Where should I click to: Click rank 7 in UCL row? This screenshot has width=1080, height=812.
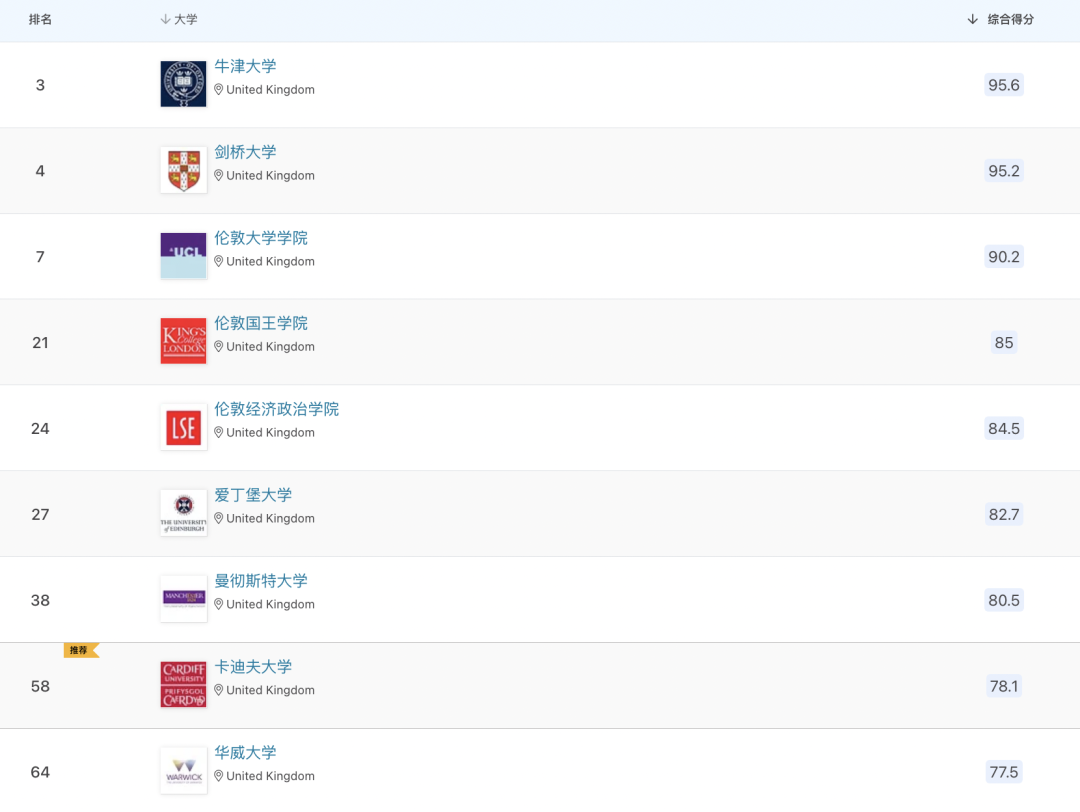tap(40, 257)
